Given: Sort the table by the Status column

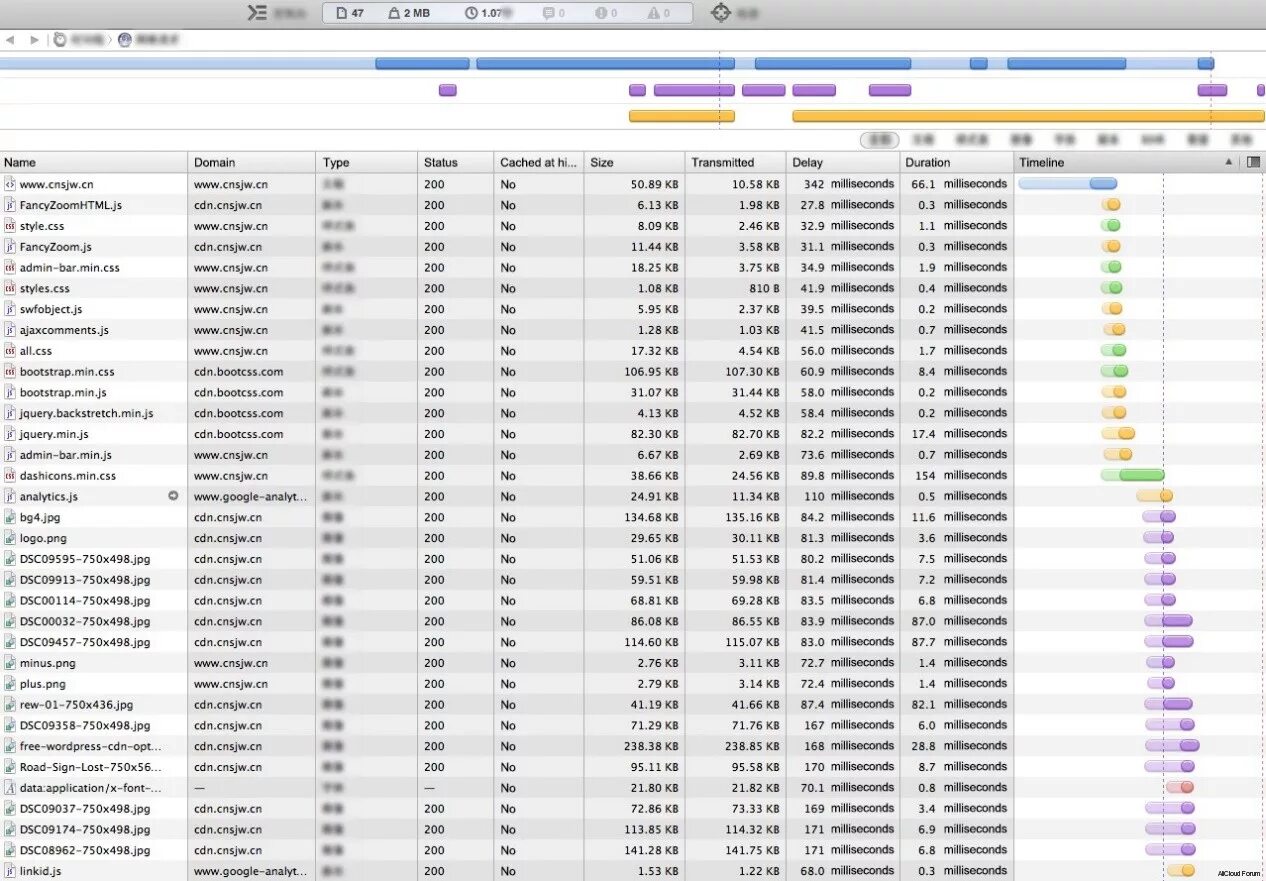Looking at the screenshot, I should point(455,162).
